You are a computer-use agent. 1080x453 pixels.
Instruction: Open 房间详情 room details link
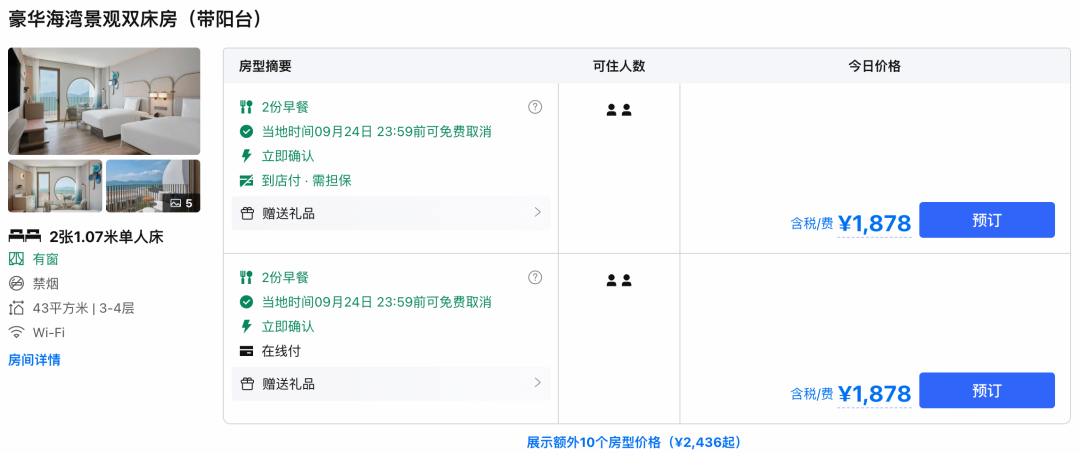[34, 360]
